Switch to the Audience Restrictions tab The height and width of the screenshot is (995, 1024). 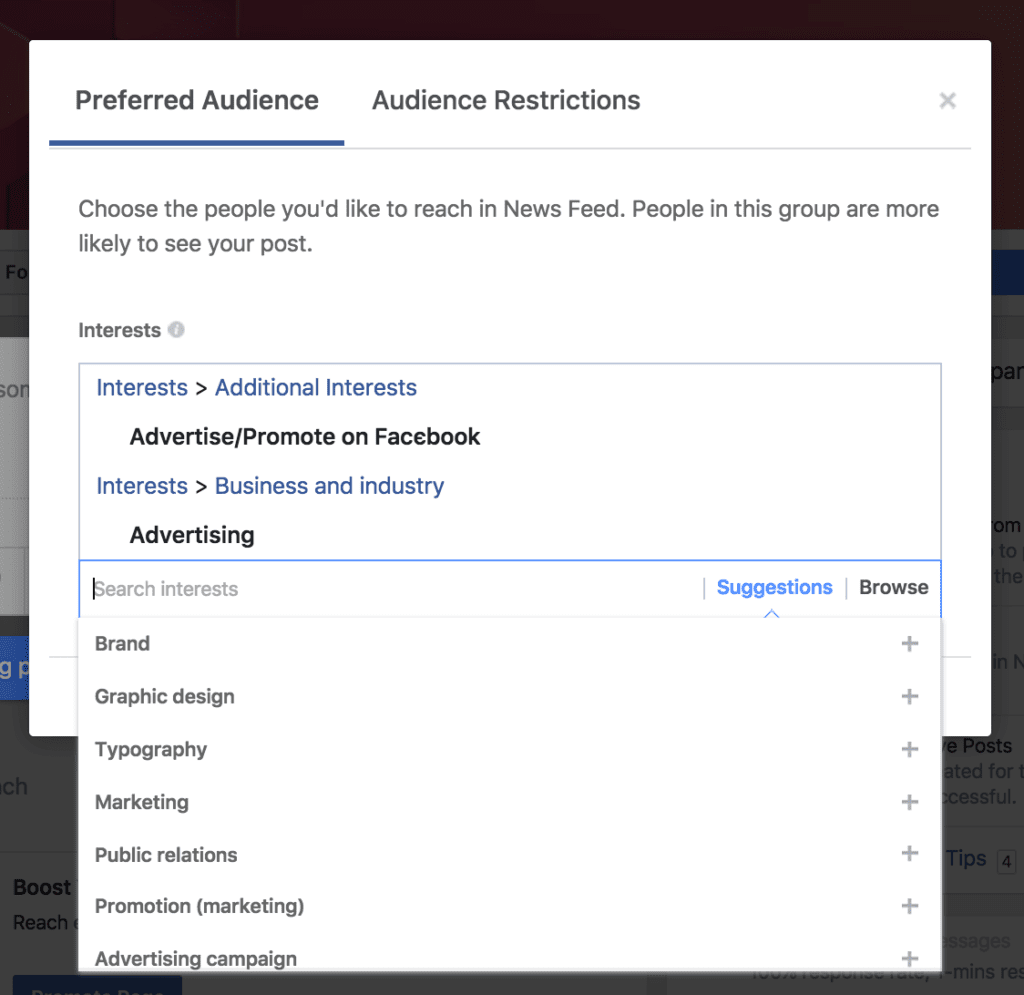(x=505, y=100)
